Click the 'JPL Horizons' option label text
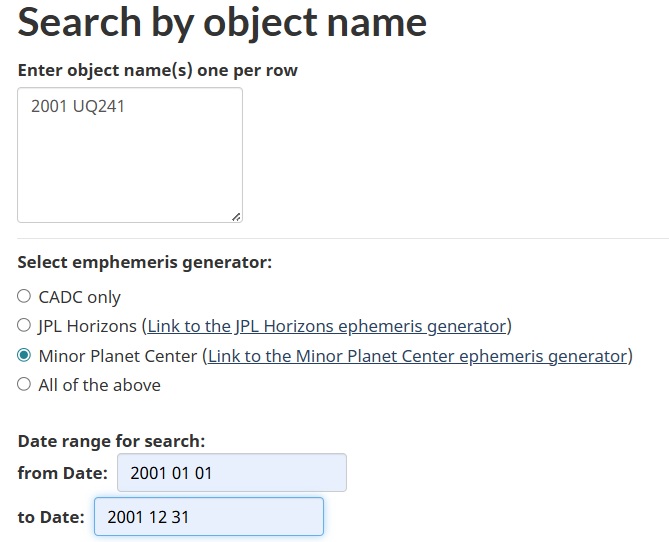This screenshot has width=669, height=542. pyautogui.click(x=87, y=326)
